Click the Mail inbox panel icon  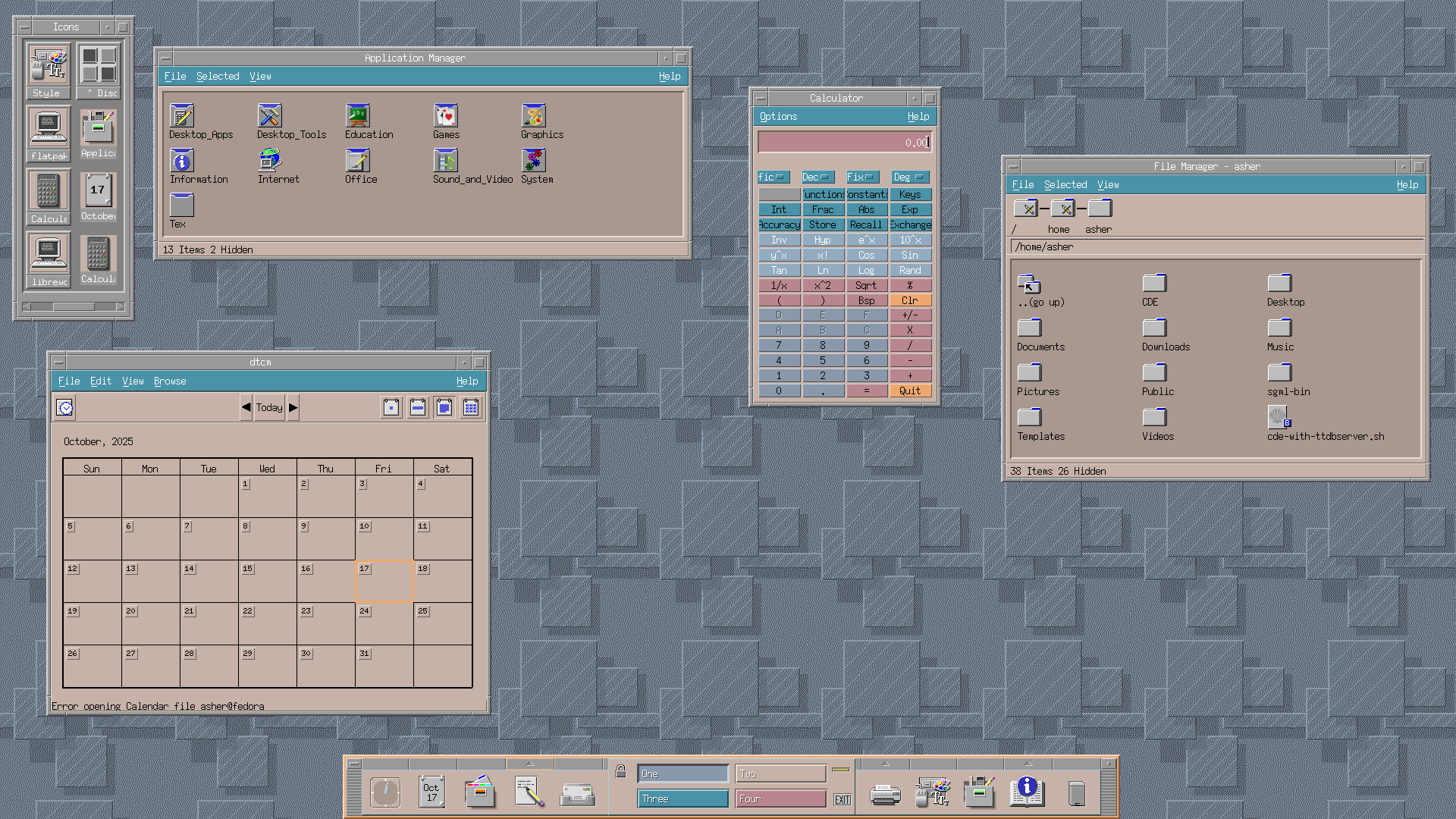pos(577,794)
